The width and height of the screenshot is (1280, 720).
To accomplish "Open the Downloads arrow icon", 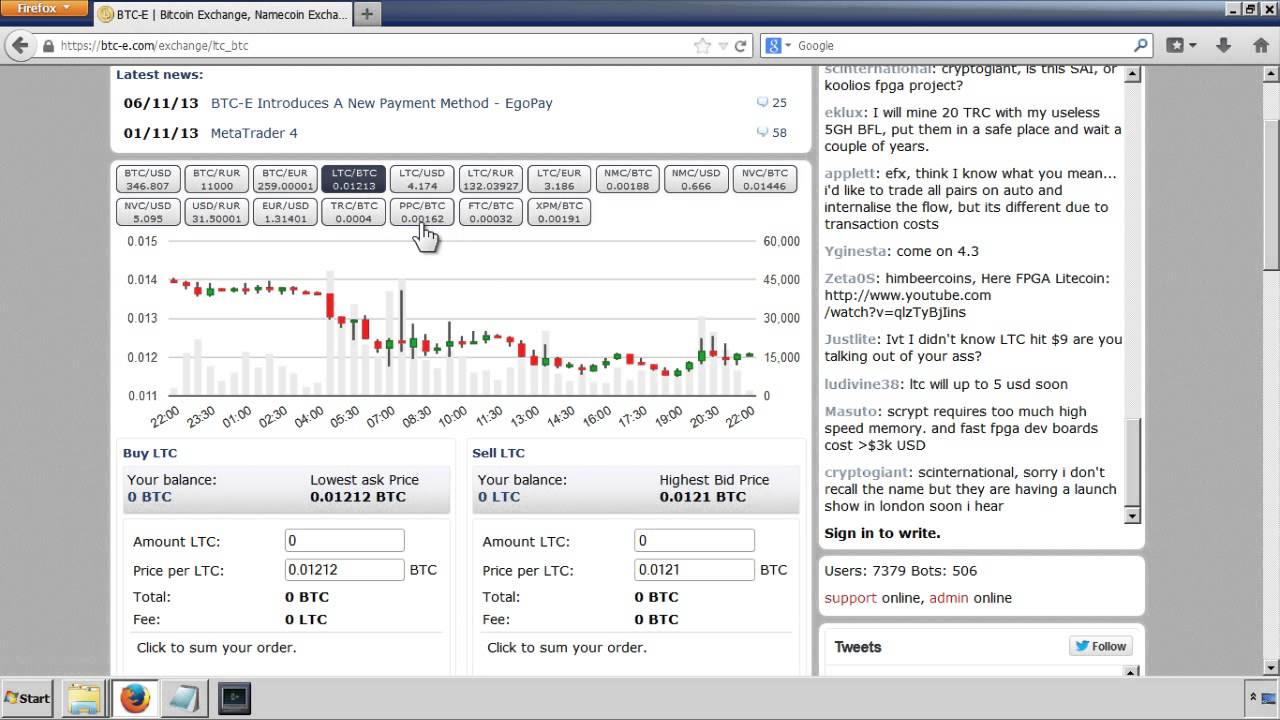I will pos(1223,45).
